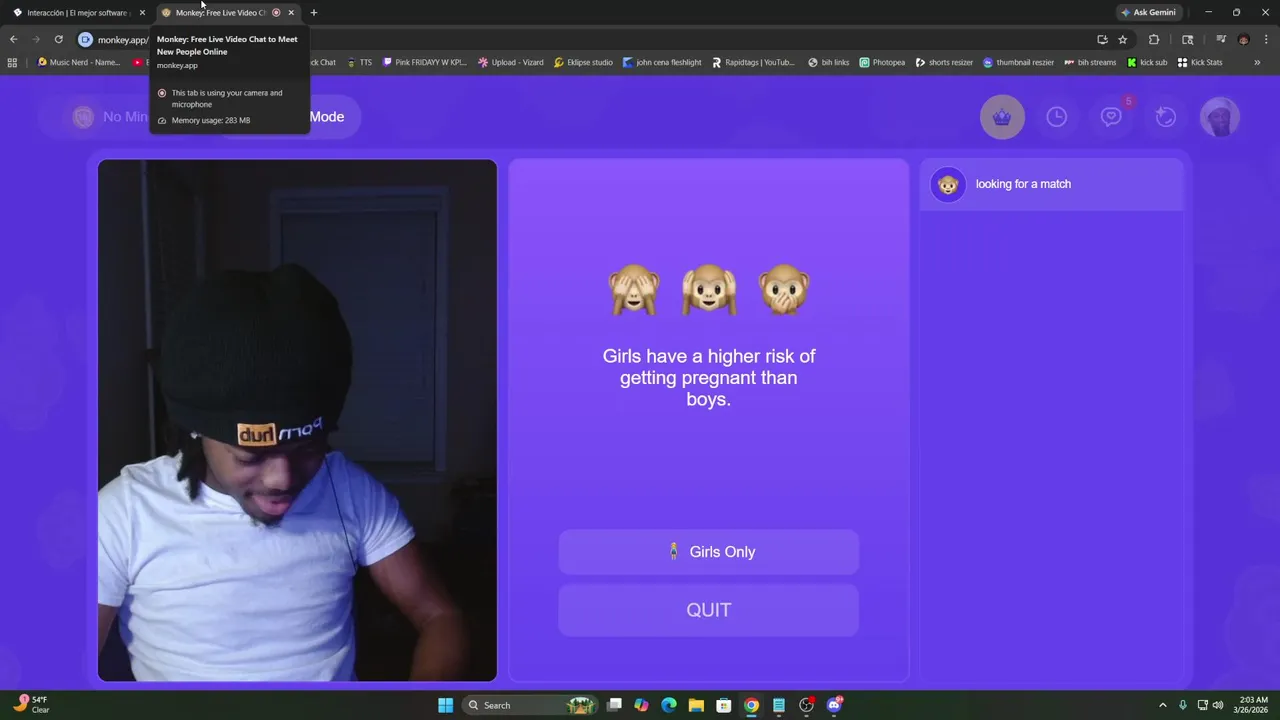Image resolution: width=1280 pixels, height=720 pixels.
Task: Open the Copilot icon on taskbar
Action: tap(641, 705)
